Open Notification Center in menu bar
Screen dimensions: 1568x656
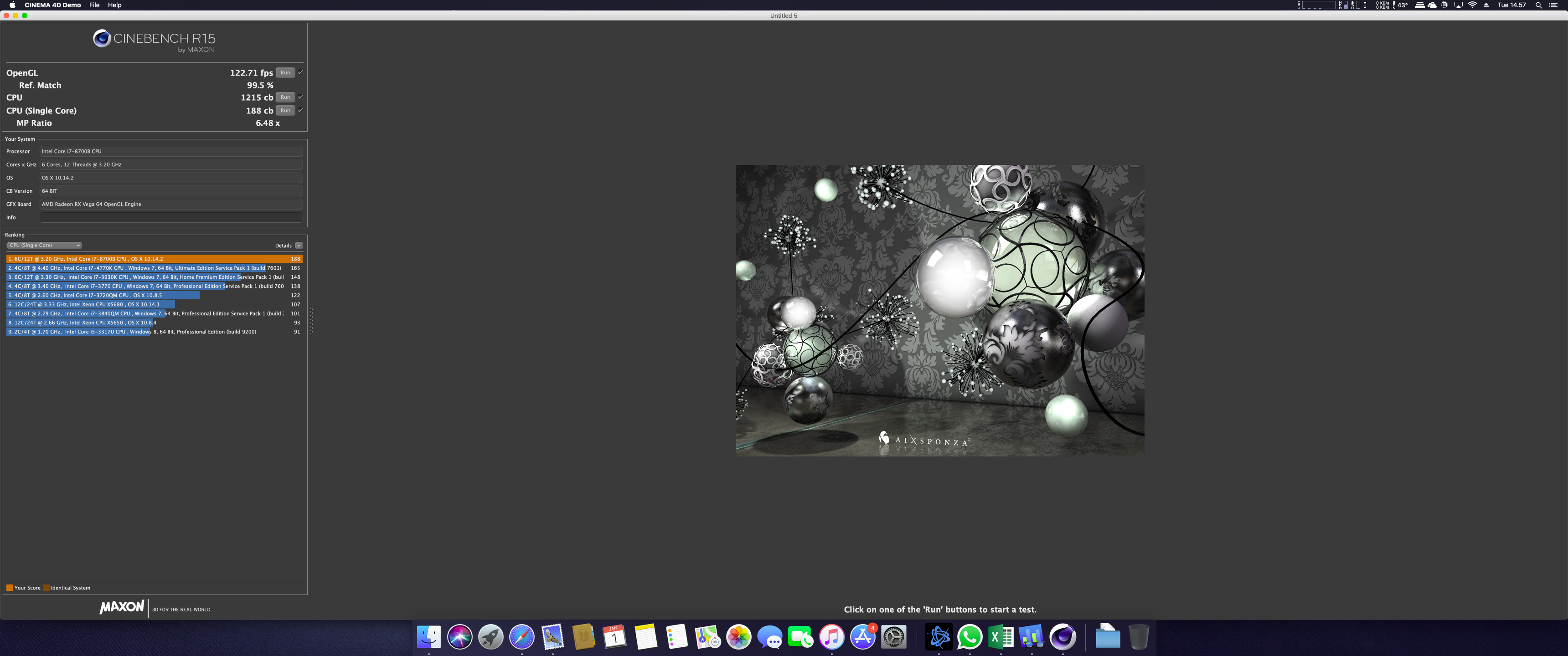click(1553, 5)
